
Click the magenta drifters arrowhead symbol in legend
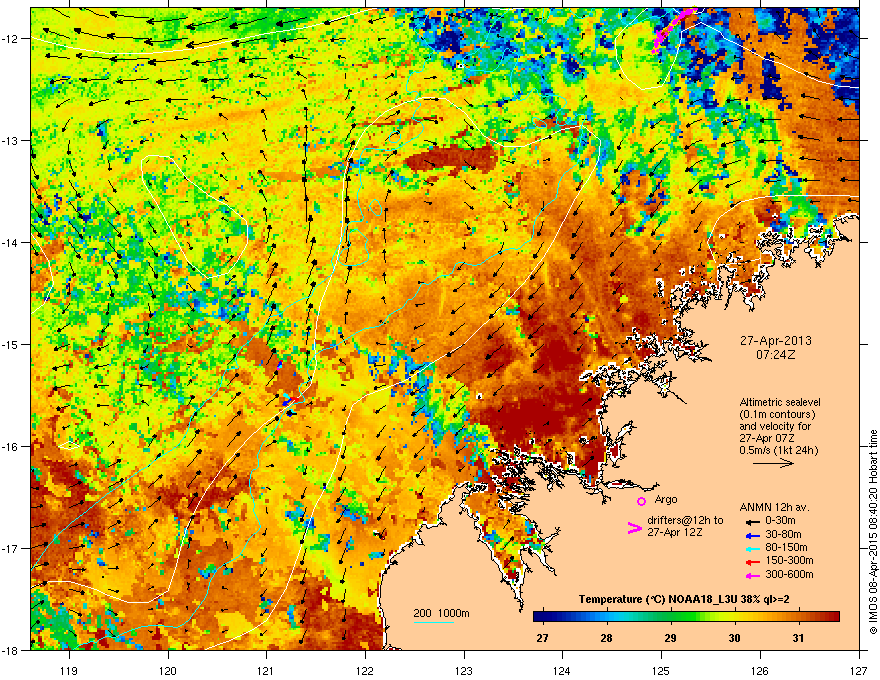(634, 527)
